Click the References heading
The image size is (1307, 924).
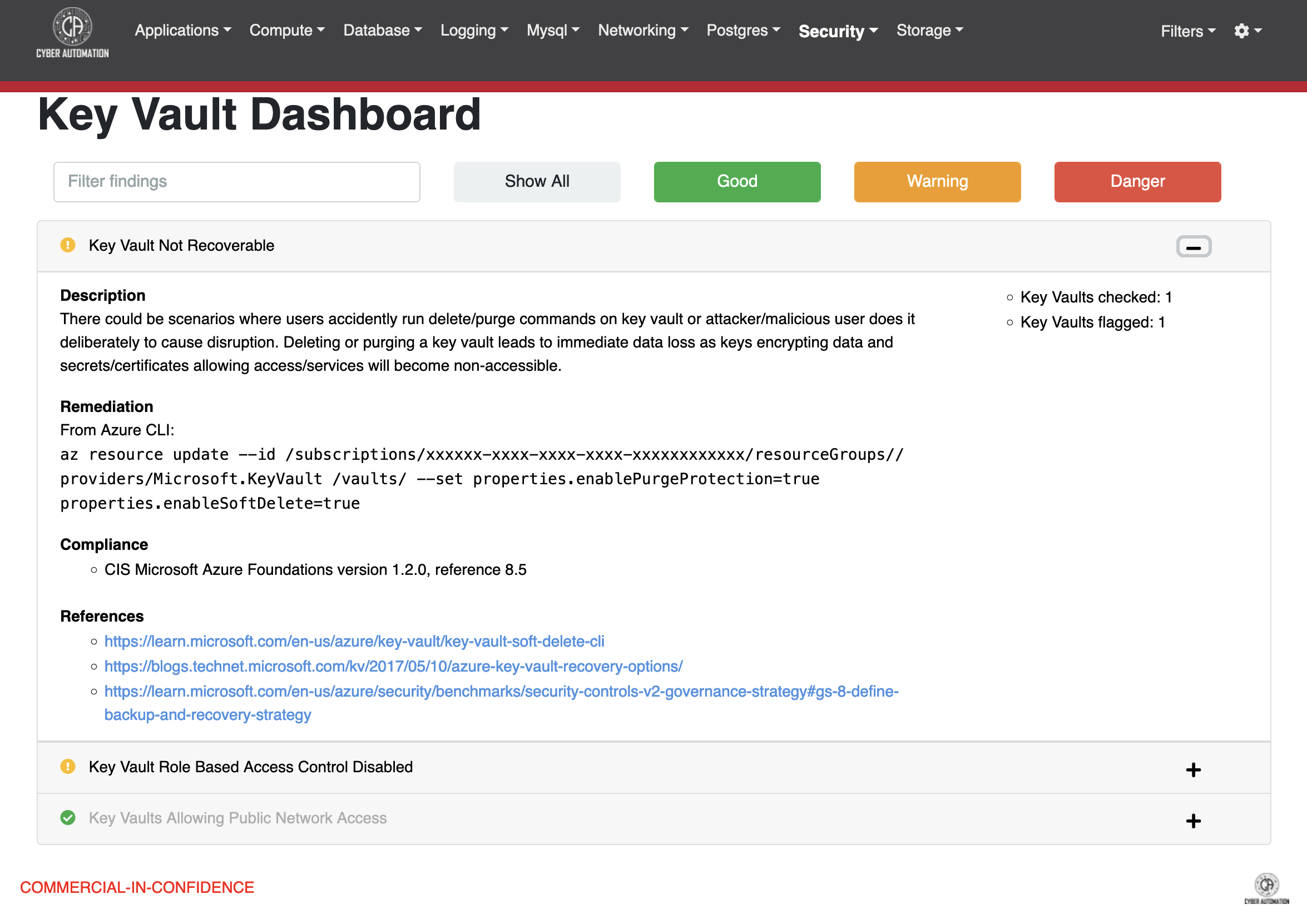[x=102, y=616]
